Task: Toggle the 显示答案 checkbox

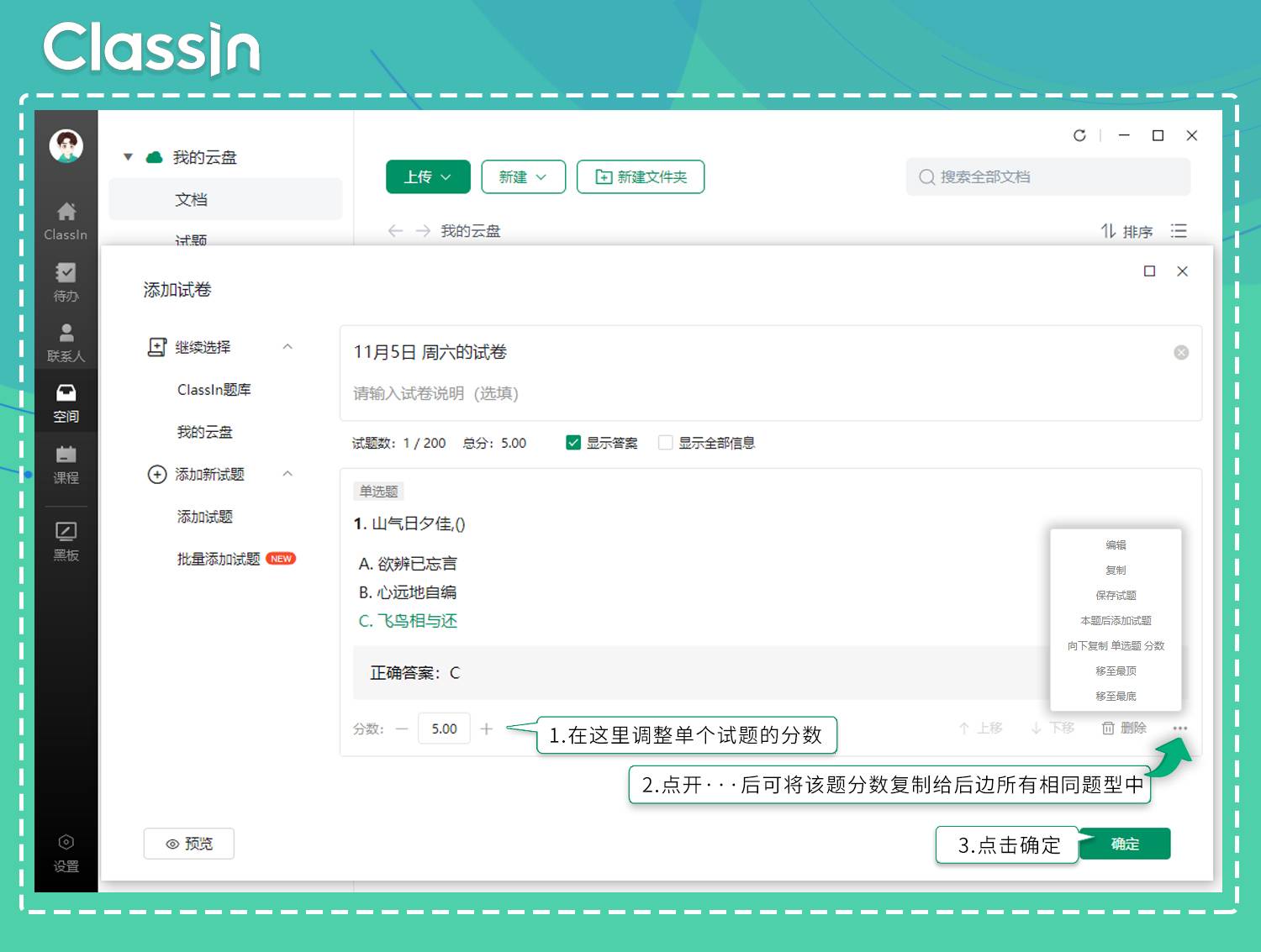Action: [x=573, y=443]
